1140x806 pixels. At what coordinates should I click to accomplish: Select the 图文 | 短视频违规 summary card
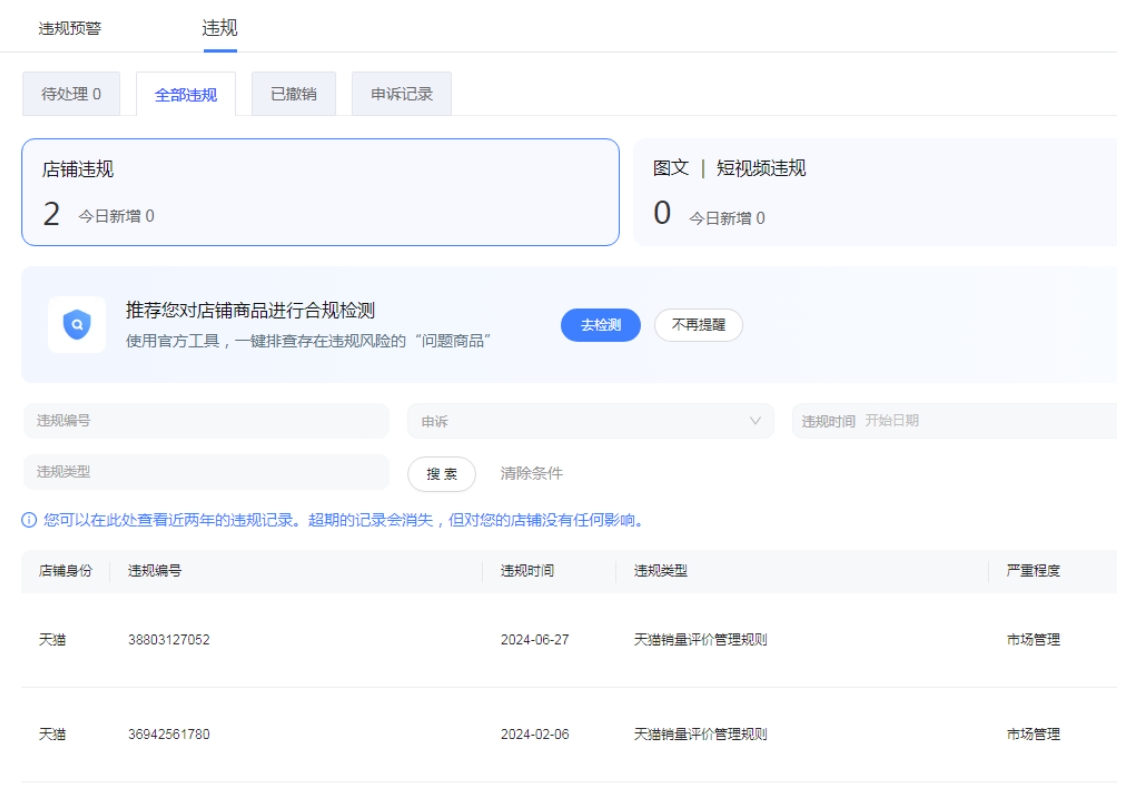pyautogui.click(x=875, y=192)
